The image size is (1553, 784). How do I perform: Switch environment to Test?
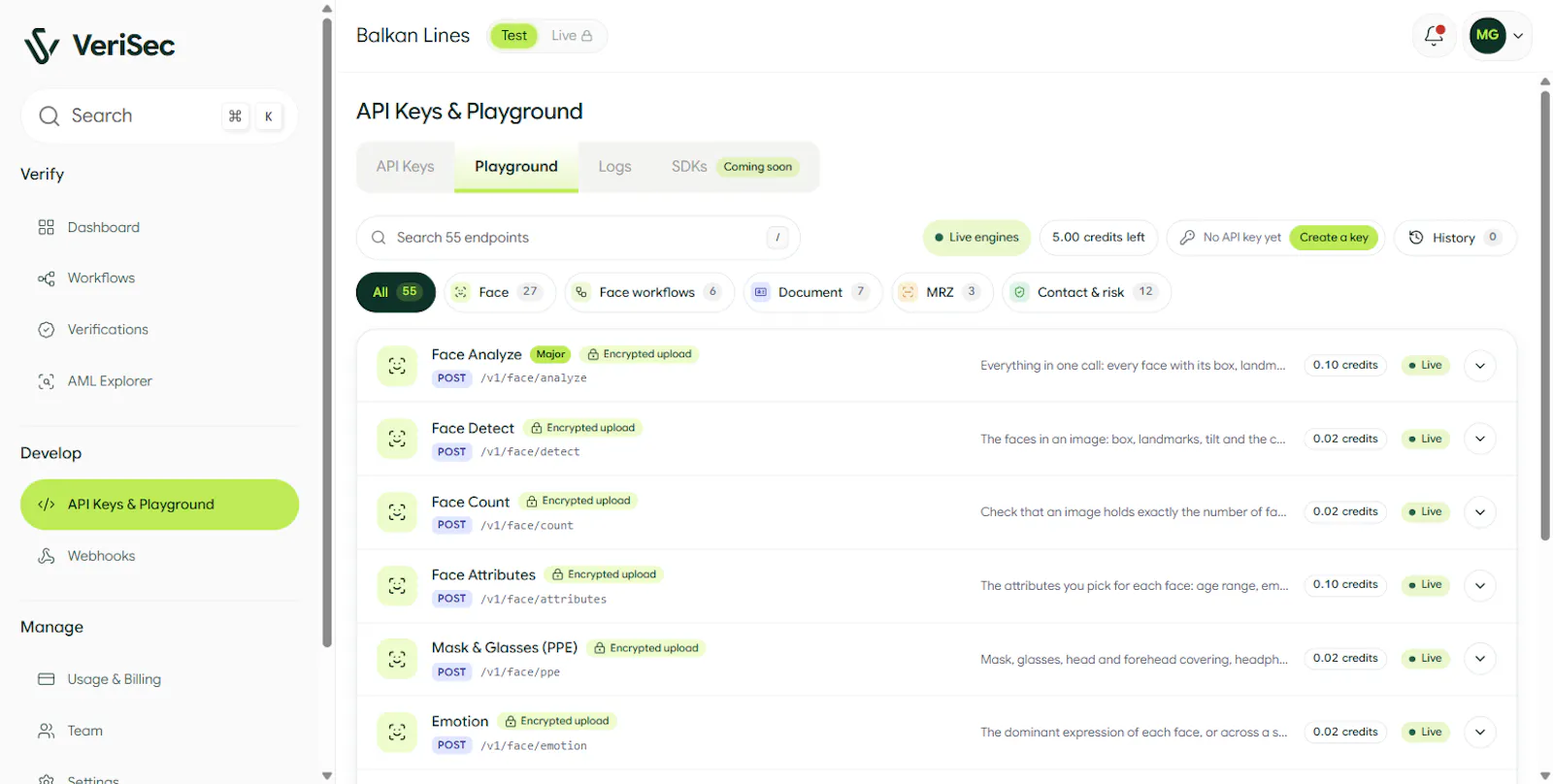(513, 36)
